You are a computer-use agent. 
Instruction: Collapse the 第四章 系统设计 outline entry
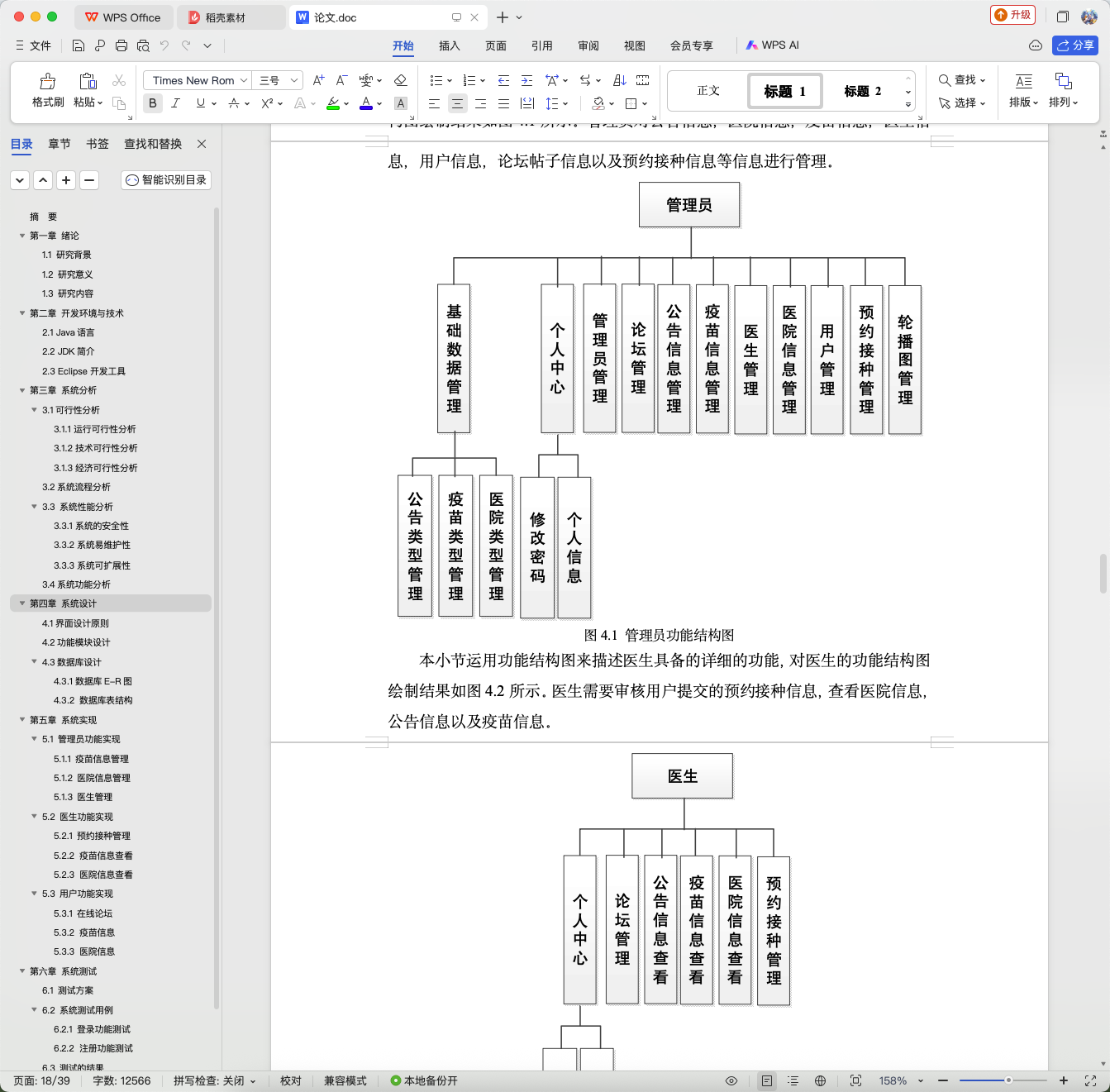tap(22, 603)
